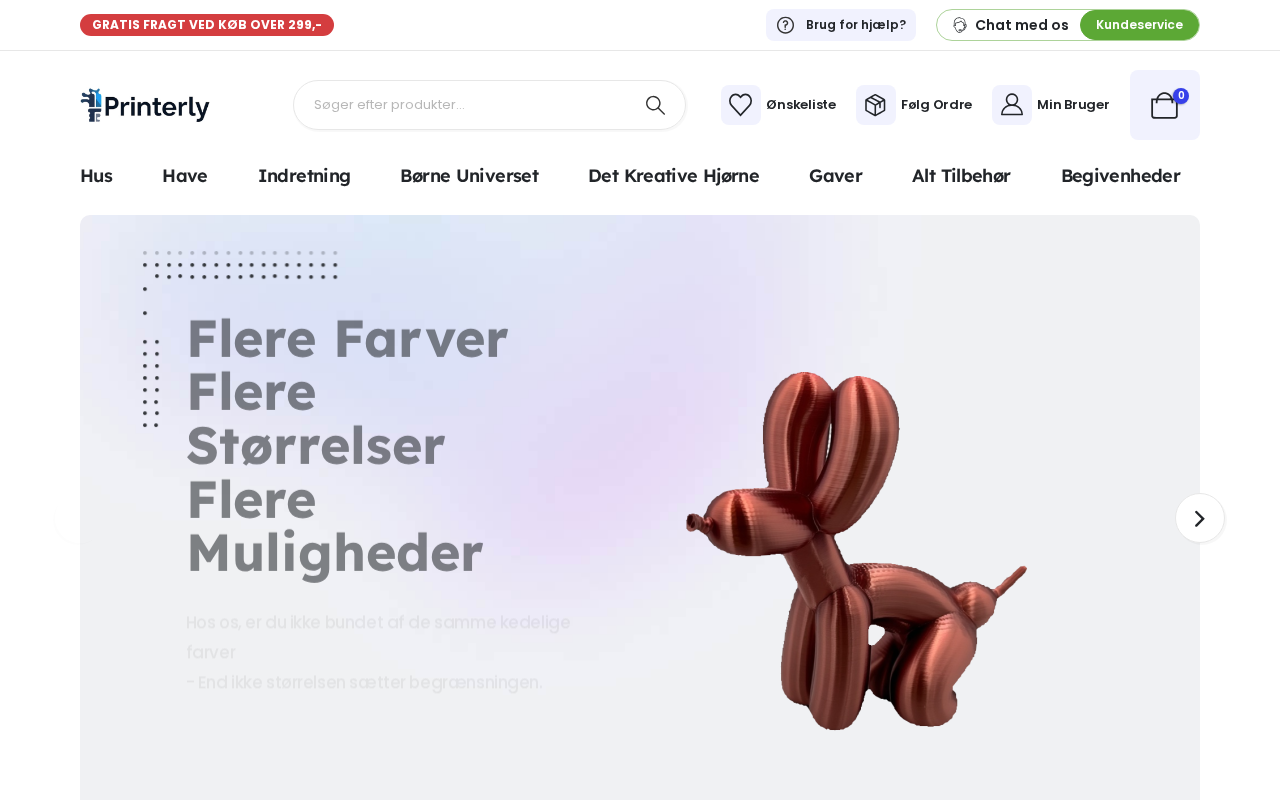Viewport: 1280px width, 800px height.
Task: Open the Hus menu category
Action: point(96,176)
